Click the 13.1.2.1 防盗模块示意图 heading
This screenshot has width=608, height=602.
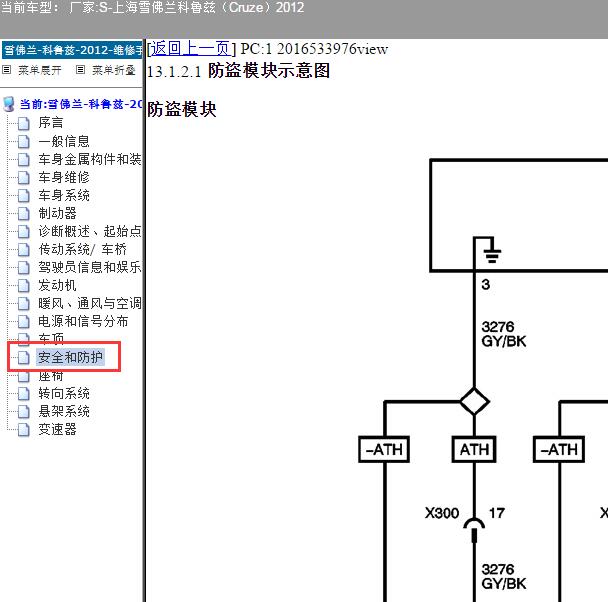[238, 71]
